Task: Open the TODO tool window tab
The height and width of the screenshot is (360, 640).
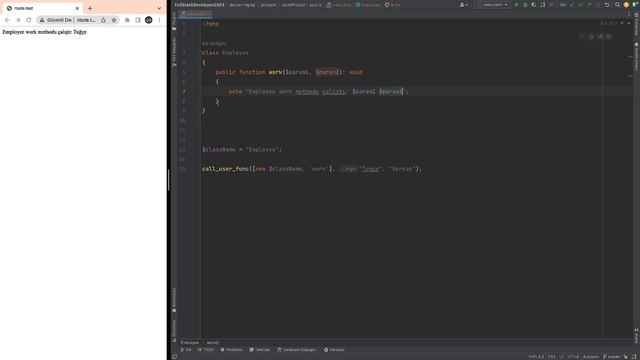Action: (206, 350)
